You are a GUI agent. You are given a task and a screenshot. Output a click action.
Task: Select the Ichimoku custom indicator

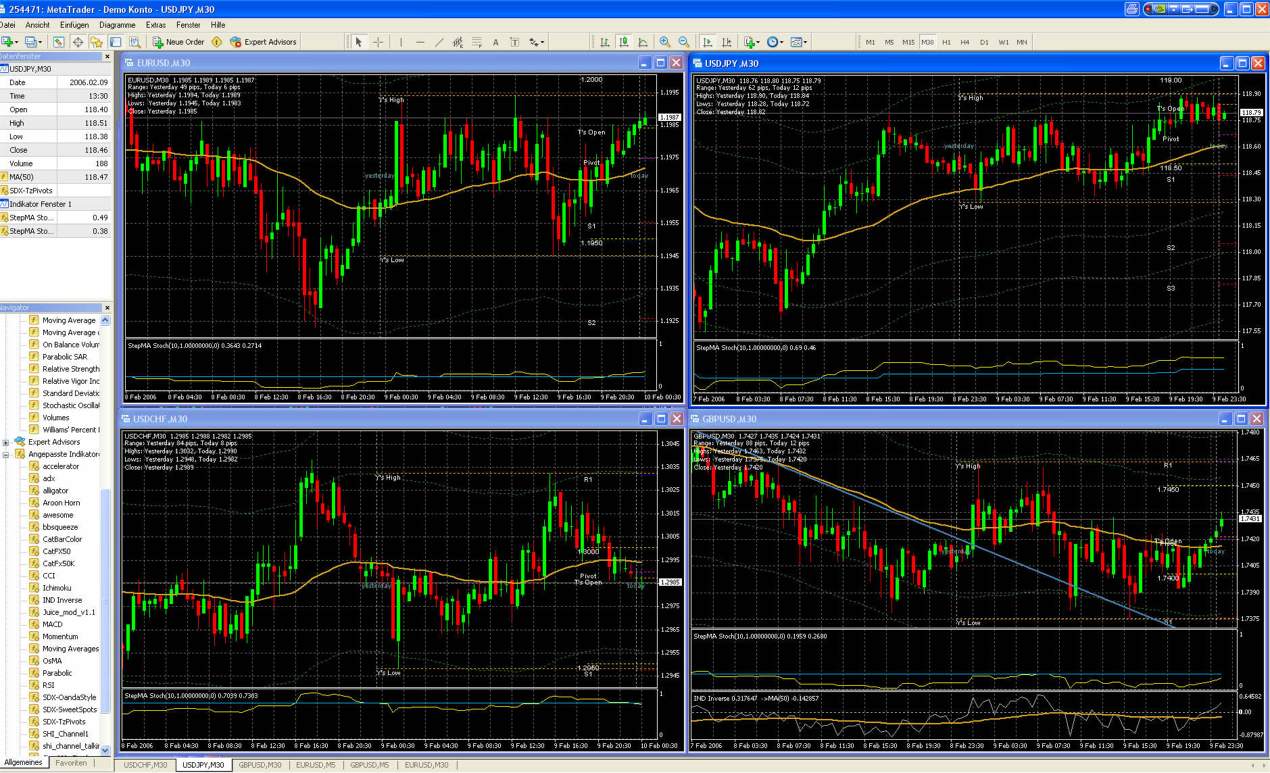[x=56, y=588]
